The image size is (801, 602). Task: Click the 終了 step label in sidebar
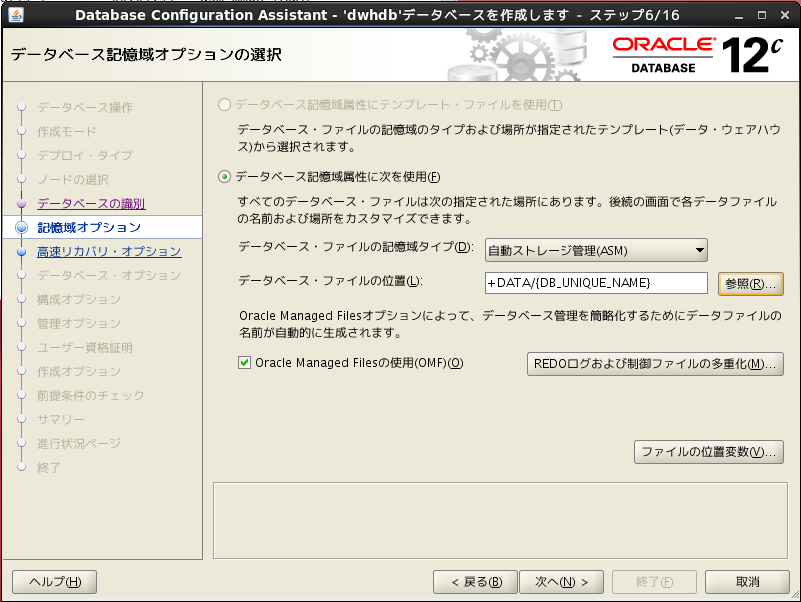click(49, 468)
